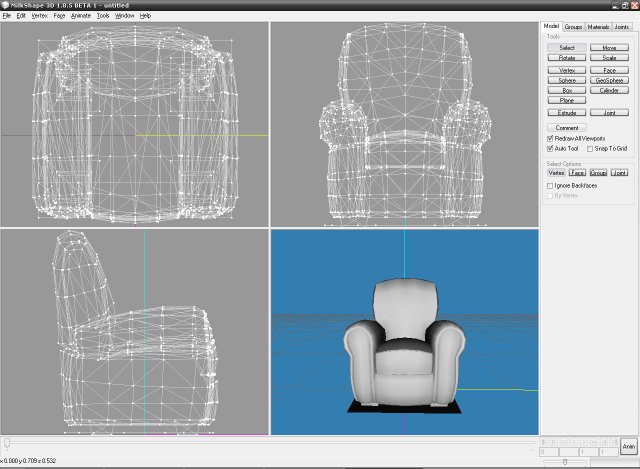
Task: Pick the Cylinder primitive tool
Action: click(609, 90)
